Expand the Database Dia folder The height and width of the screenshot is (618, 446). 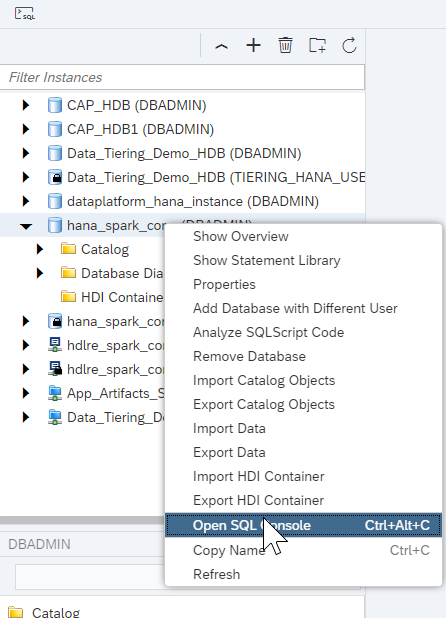coord(40,273)
